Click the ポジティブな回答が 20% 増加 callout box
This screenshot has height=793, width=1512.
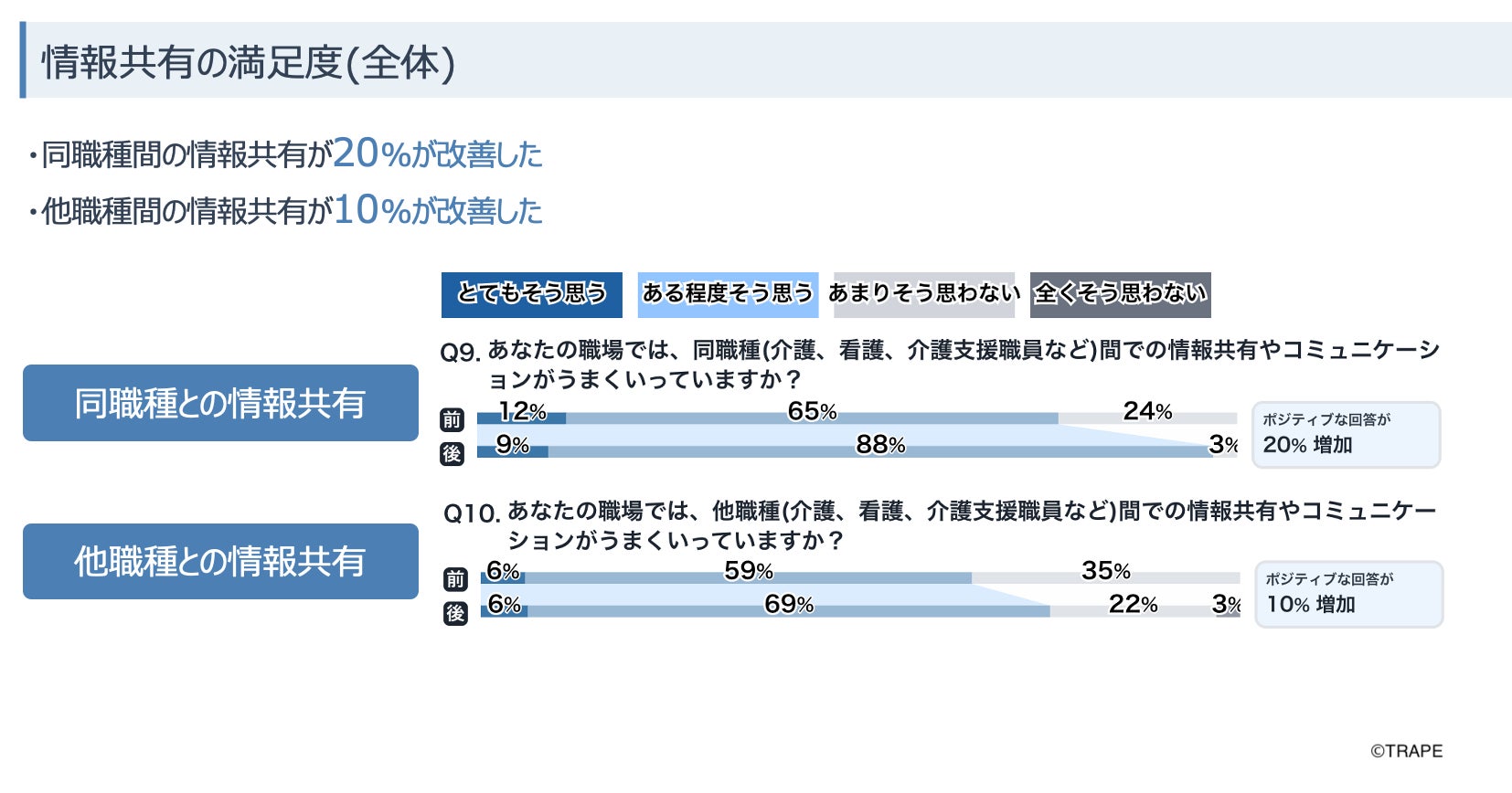pyautogui.click(x=1346, y=435)
